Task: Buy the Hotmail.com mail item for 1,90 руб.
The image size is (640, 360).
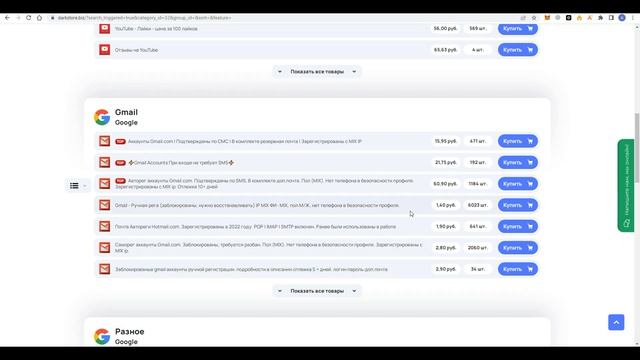Action: coord(518,227)
